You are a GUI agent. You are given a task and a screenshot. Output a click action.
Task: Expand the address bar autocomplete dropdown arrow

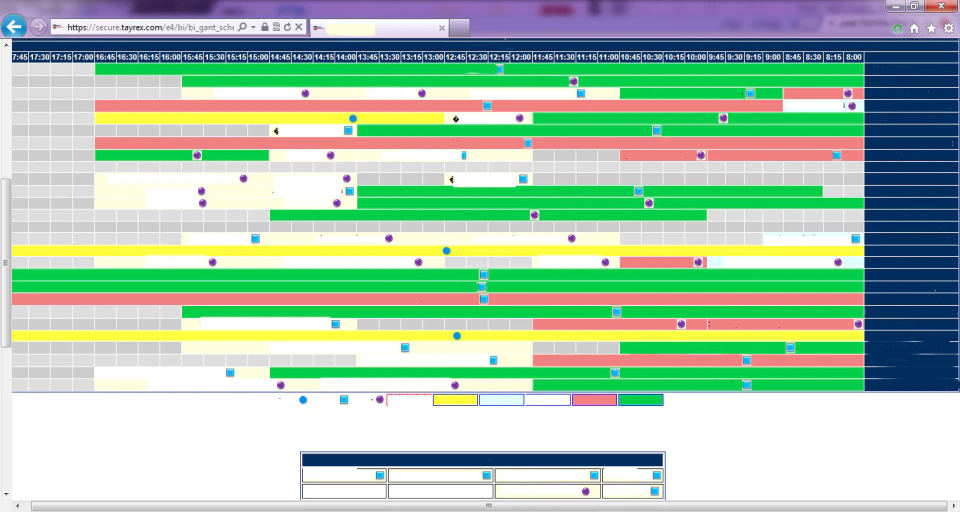253,27
